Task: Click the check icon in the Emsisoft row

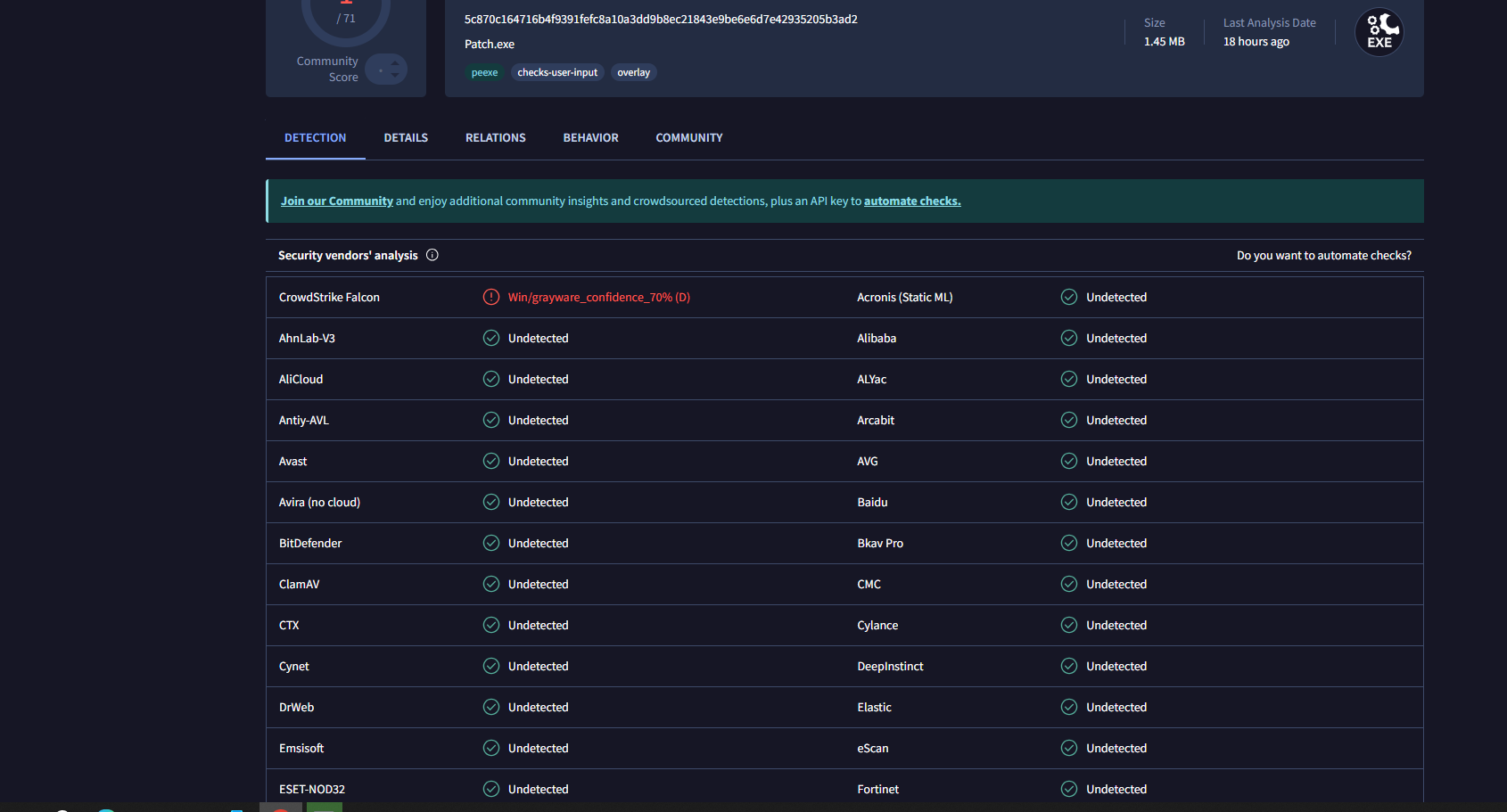Action: point(491,748)
